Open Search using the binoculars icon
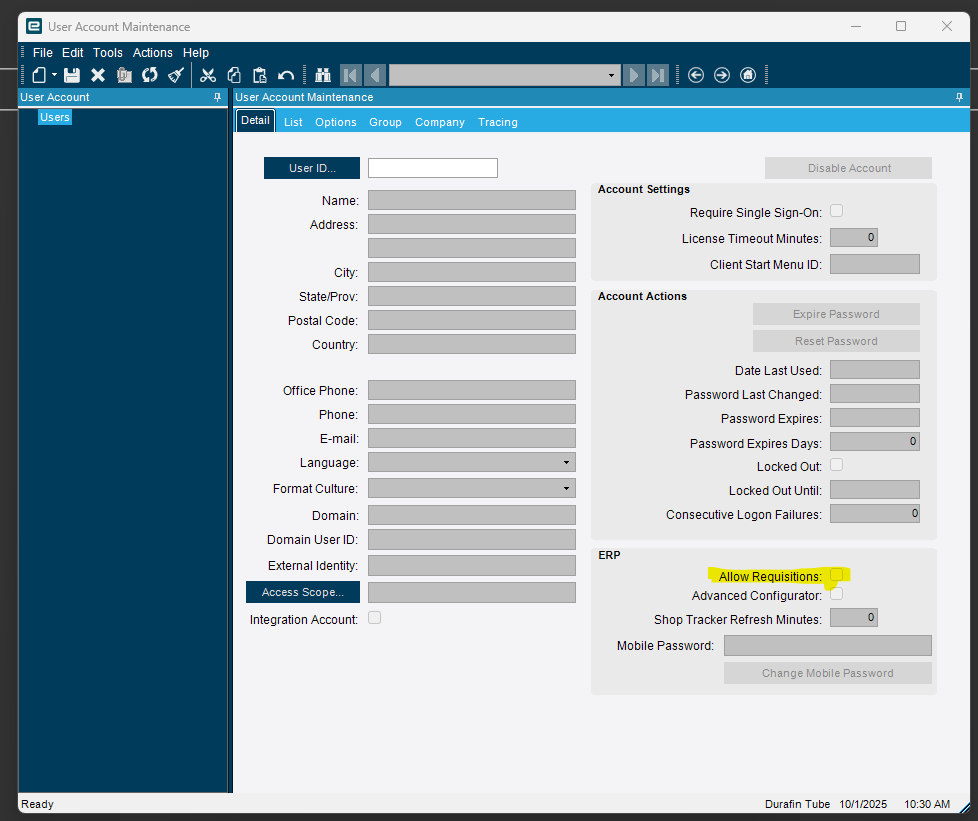This screenshot has height=821, width=978. pos(323,75)
